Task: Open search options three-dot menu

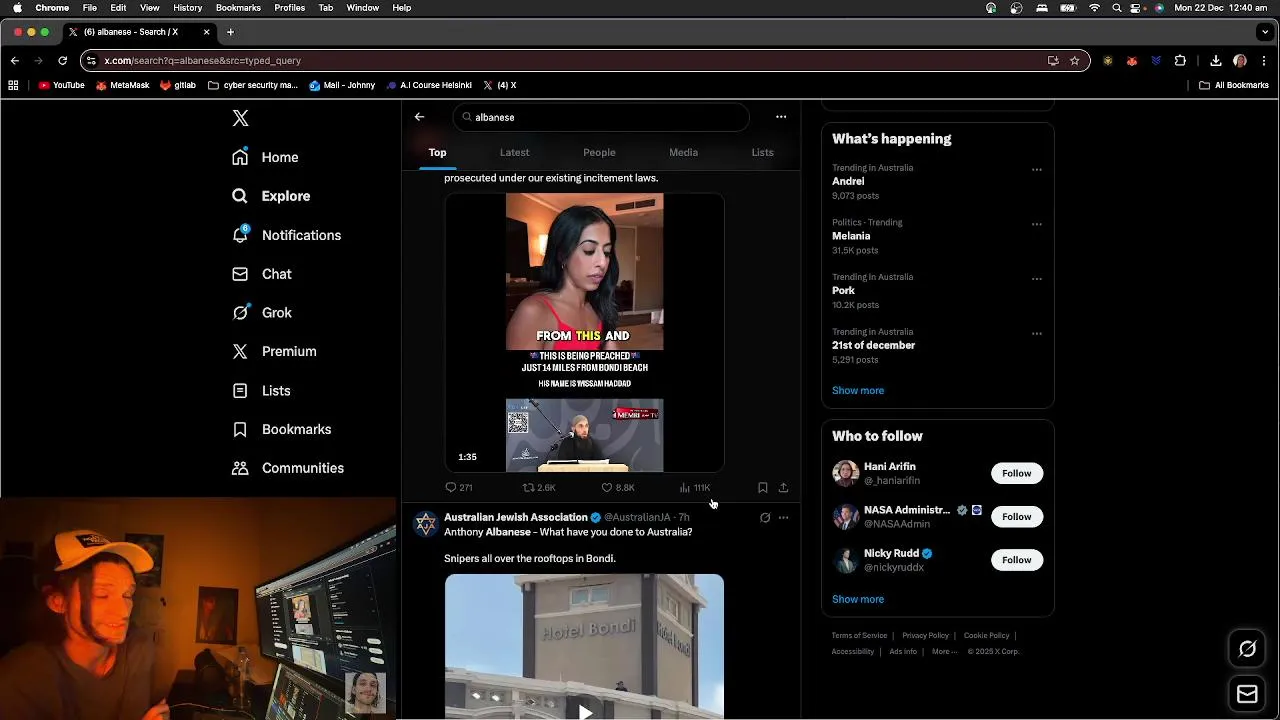Action: [x=781, y=117]
